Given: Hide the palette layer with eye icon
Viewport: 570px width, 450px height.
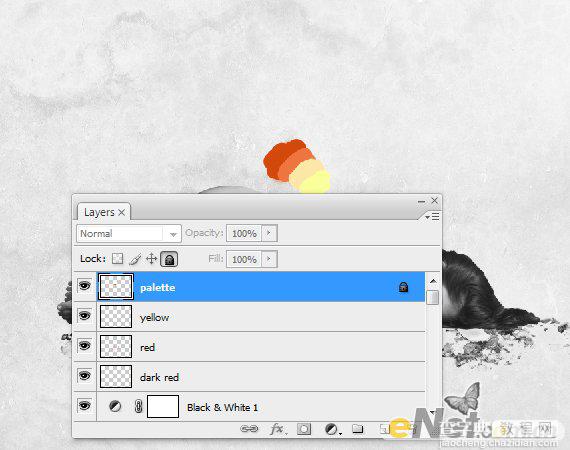Looking at the screenshot, I should click(84, 286).
